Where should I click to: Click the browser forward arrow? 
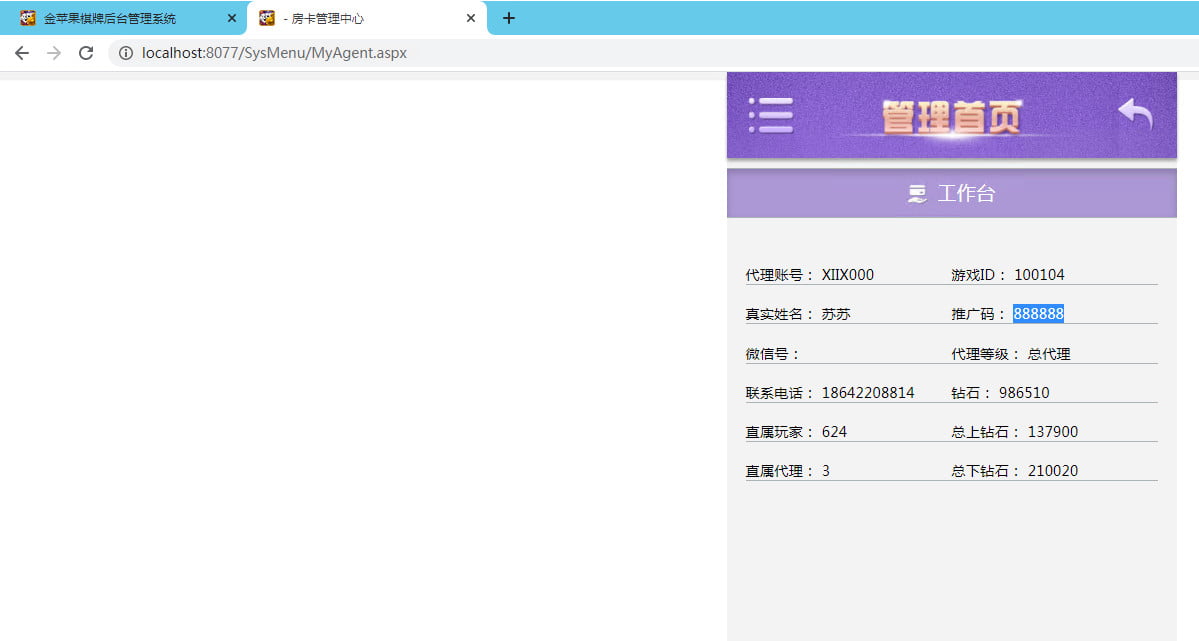(54, 53)
